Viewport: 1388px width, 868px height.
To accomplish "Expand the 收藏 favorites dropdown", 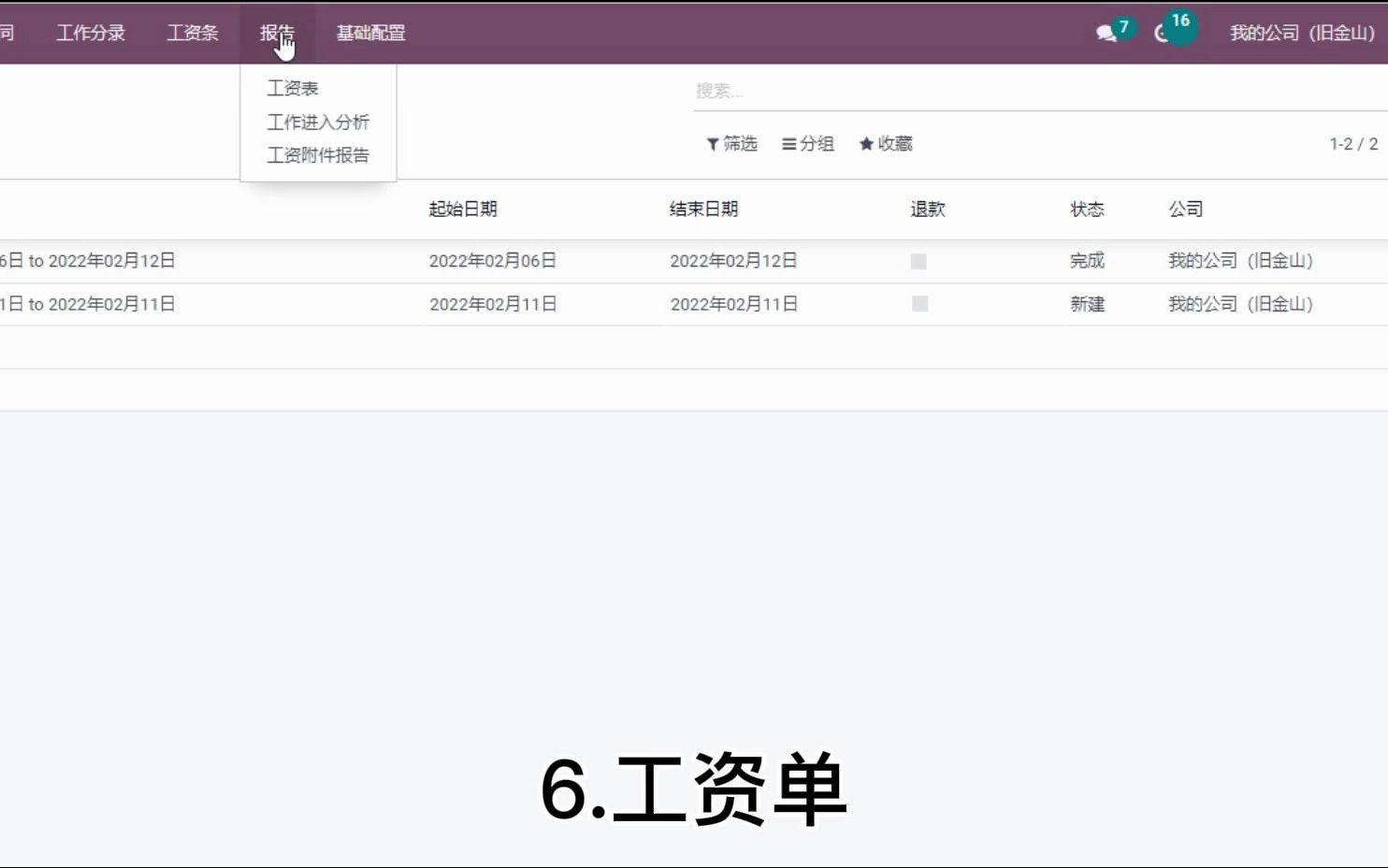I will click(x=886, y=143).
